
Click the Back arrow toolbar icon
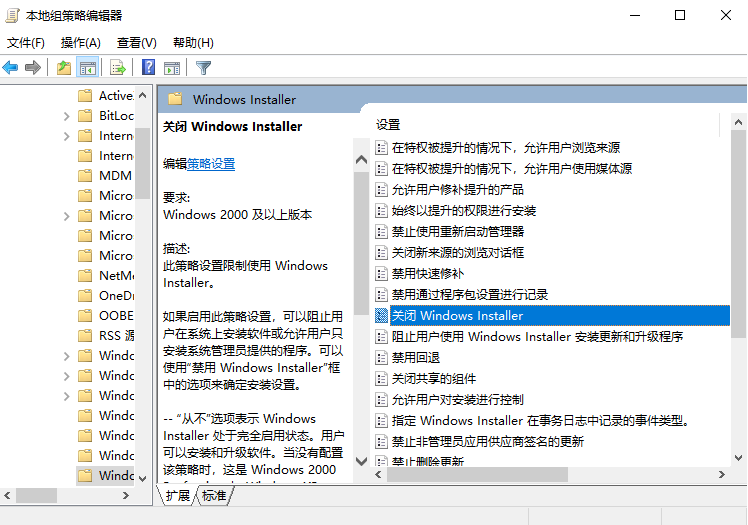11,68
